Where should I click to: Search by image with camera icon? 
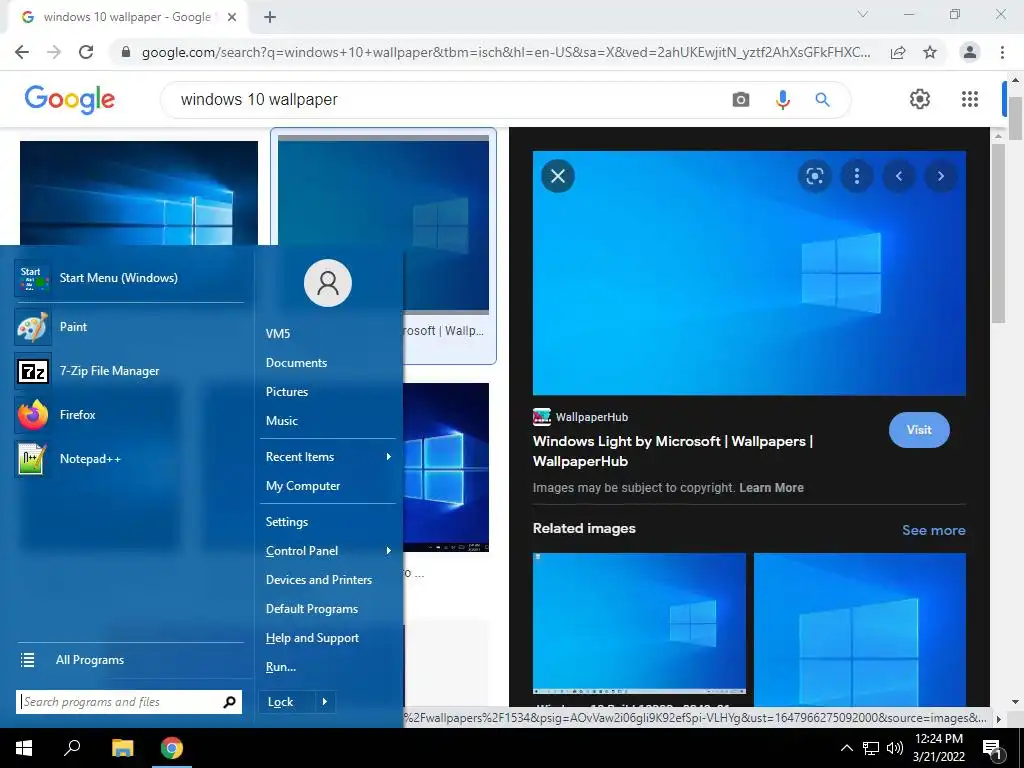741,99
